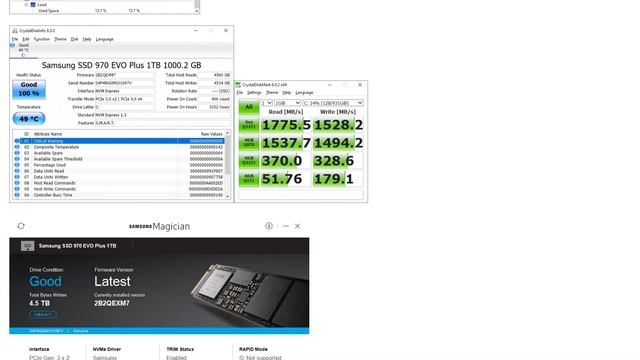
Task: Select the Host Write Commands row
Action: [x=118, y=189]
